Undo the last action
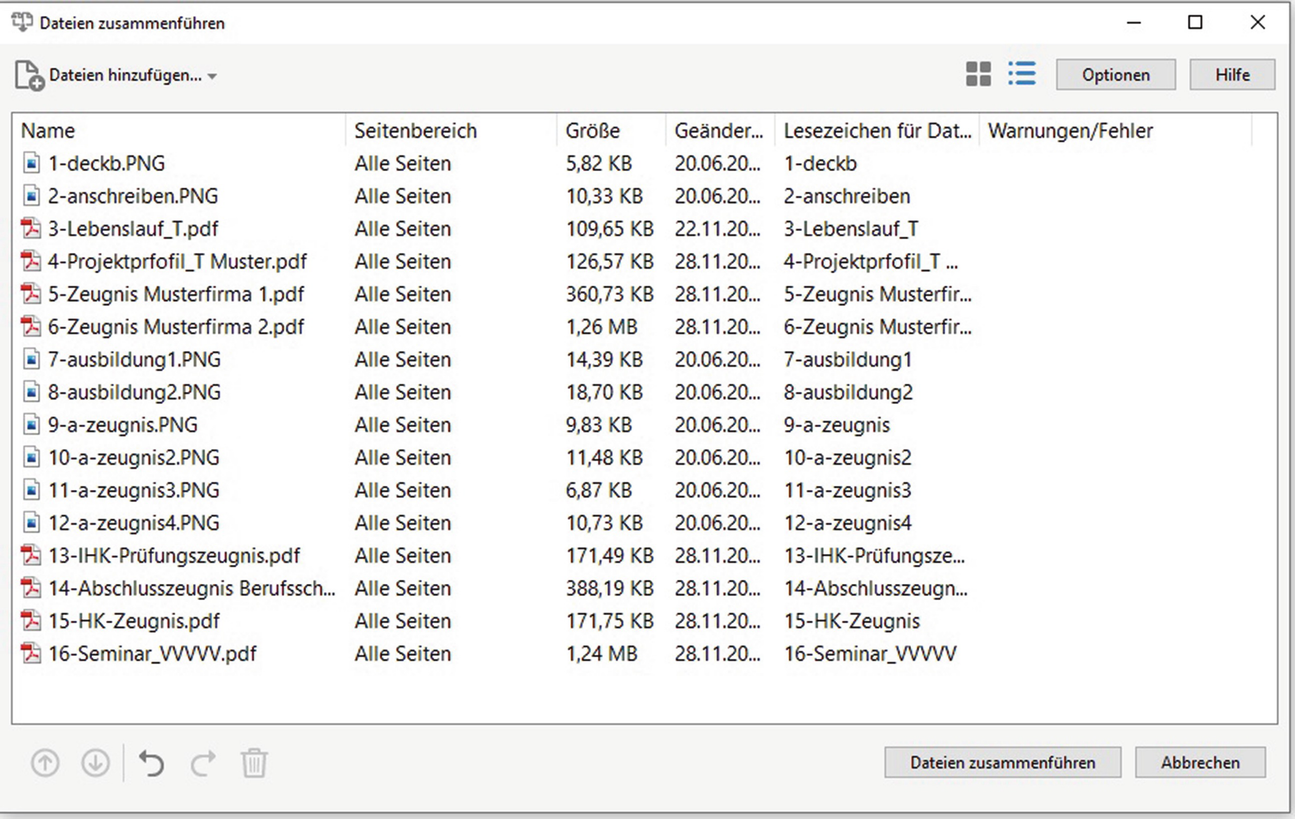Viewport: 1295px width, 819px height. 151,764
